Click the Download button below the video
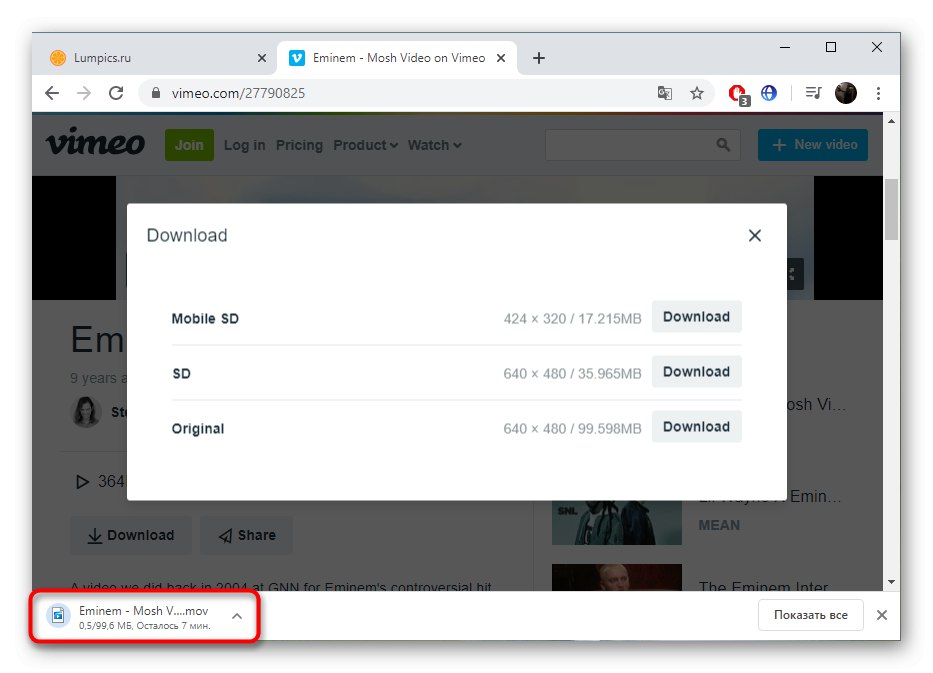 tap(131, 535)
